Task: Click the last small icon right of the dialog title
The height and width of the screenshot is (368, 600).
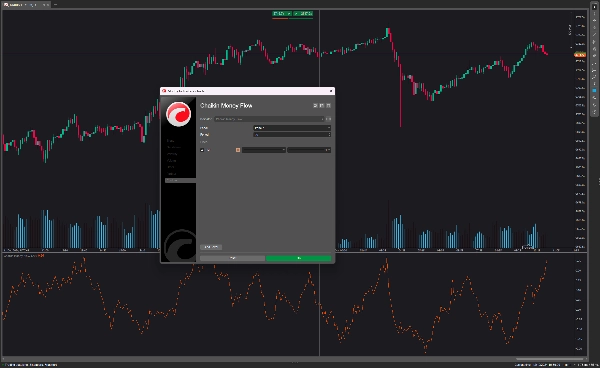Action: pos(328,106)
